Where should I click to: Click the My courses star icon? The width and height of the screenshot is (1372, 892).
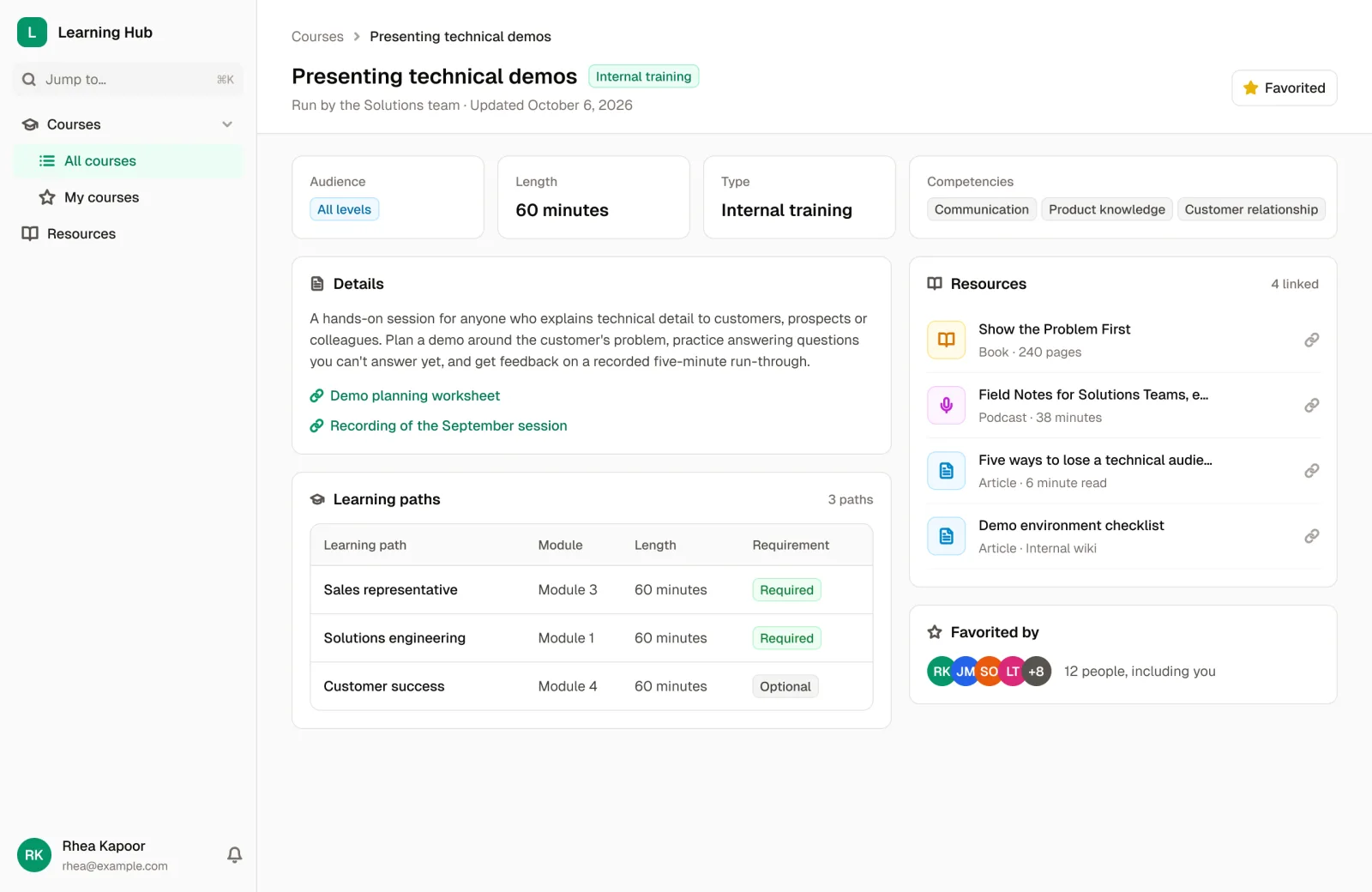[47, 197]
